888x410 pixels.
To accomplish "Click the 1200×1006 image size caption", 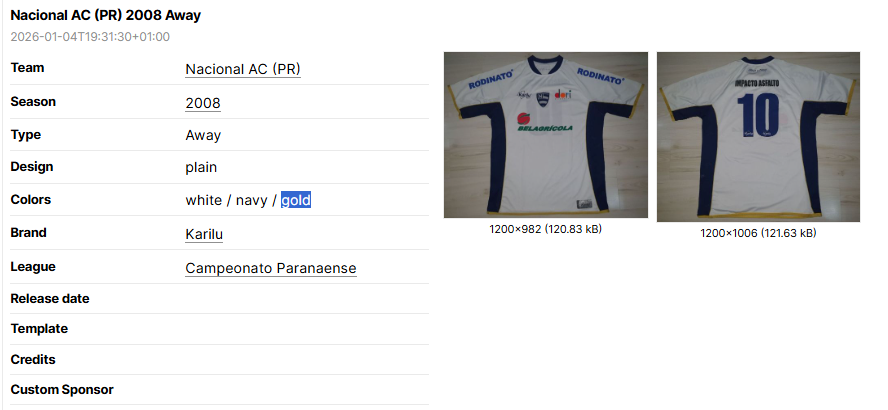I will click(758, 233).
